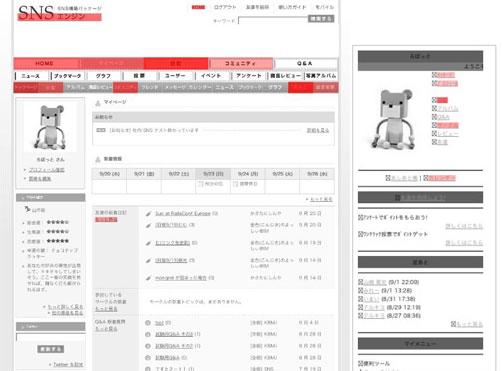This screenshot has width=502, height=371.
Task: Open the mongrel diary entry link
Action: tap(181, 278)
